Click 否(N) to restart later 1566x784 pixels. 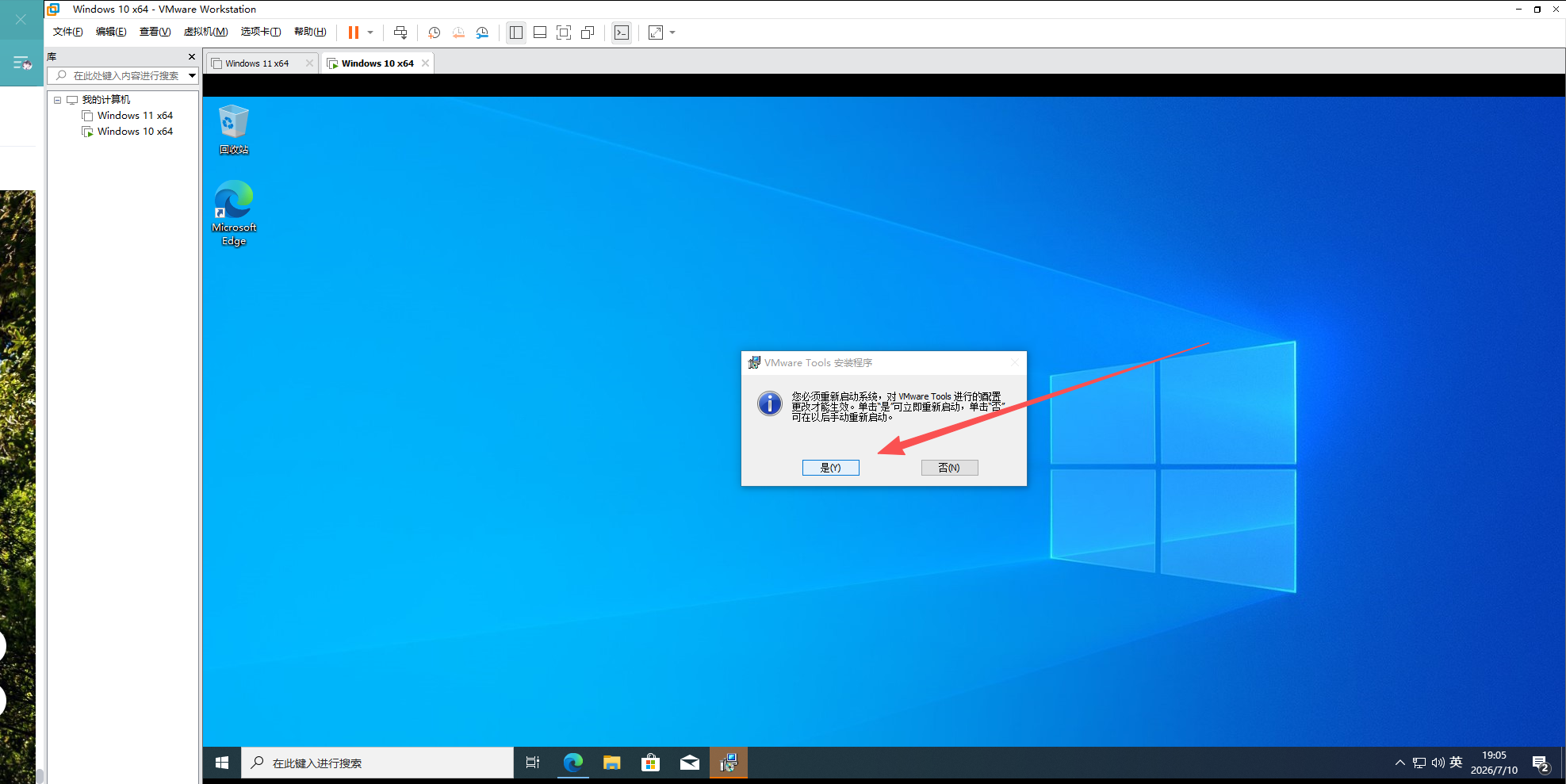click(x=949, y=468)
